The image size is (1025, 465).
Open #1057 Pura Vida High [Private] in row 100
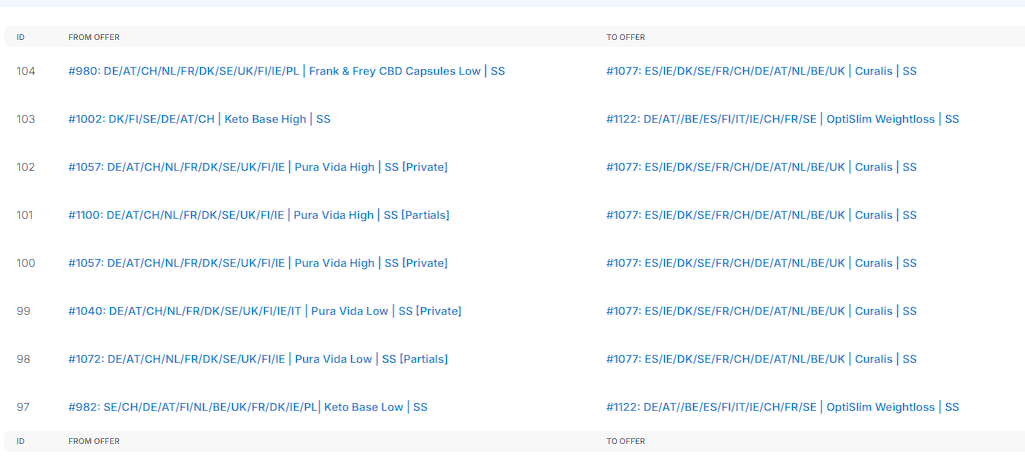coord(258,264)
